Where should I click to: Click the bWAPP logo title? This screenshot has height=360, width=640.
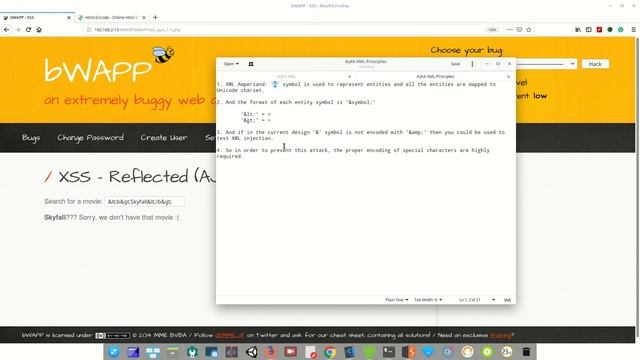(x=98, y=70)
